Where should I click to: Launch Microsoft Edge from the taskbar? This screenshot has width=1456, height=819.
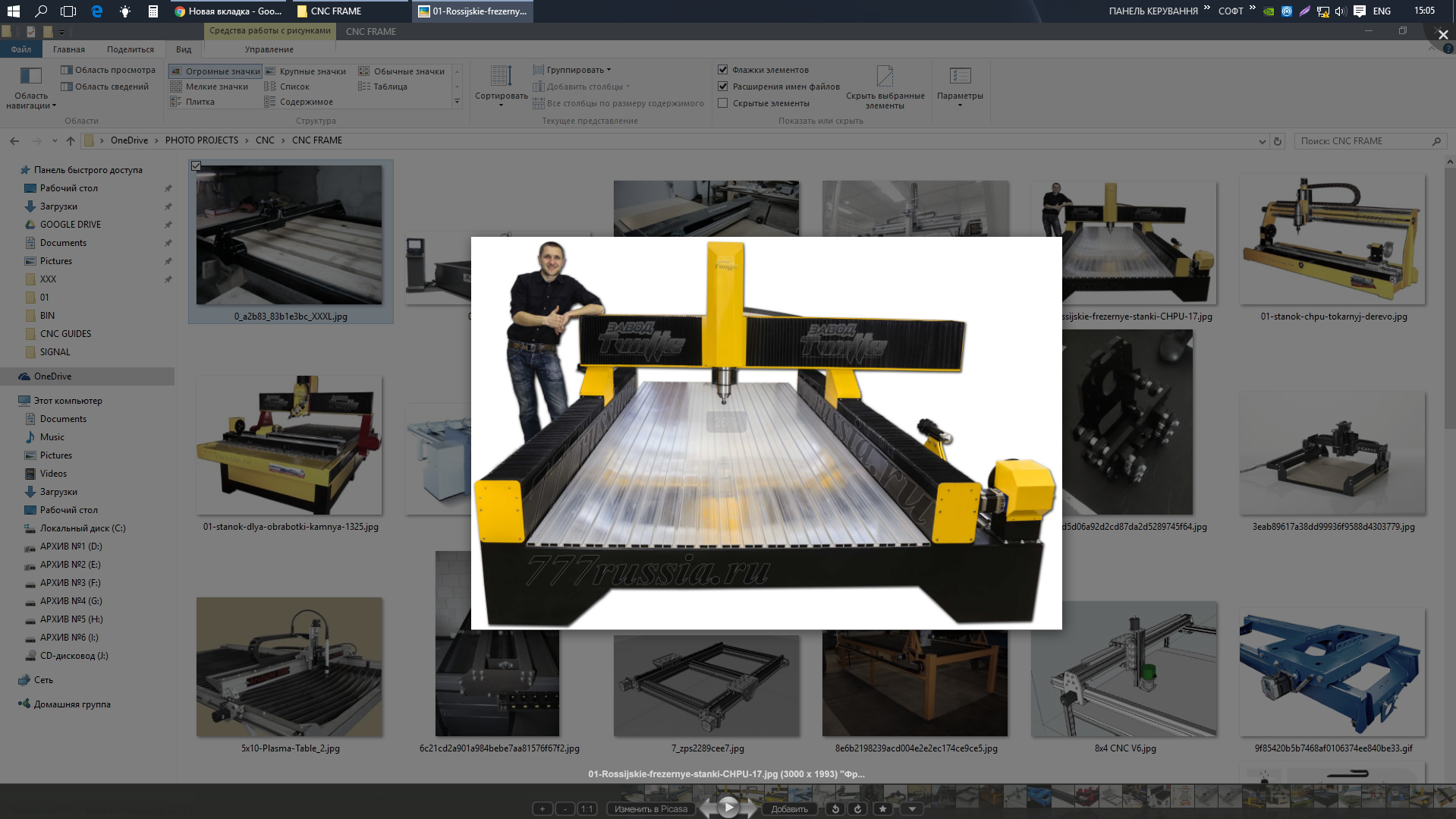point(97,11)
